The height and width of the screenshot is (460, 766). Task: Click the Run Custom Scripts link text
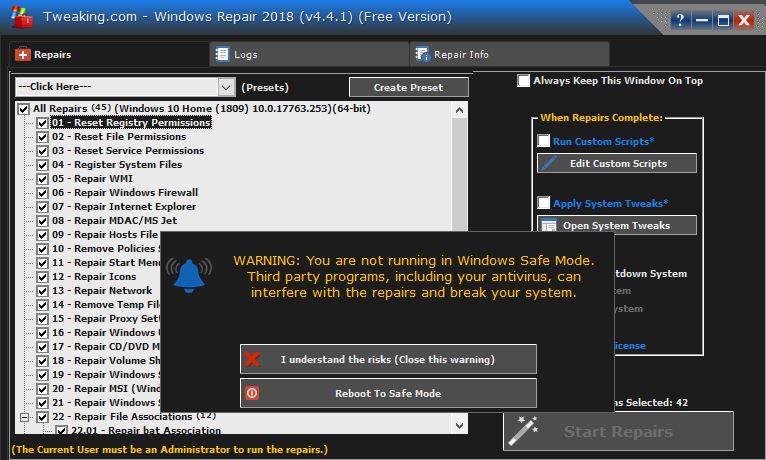point(603,142)
